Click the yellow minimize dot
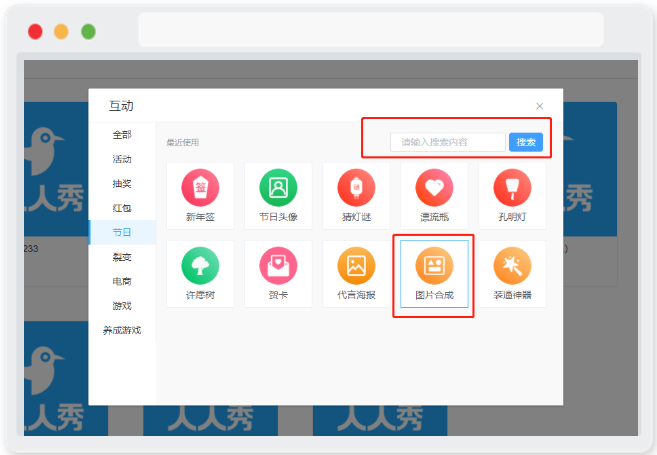 pyautogui.click(x=61, y=32)
